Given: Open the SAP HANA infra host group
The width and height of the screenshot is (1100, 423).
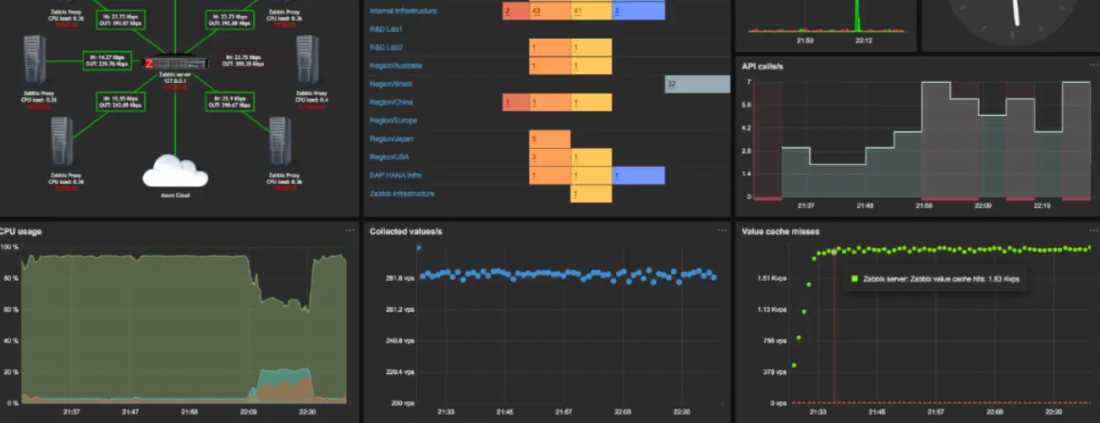Looking at the screenshot, I should [396, 175].
